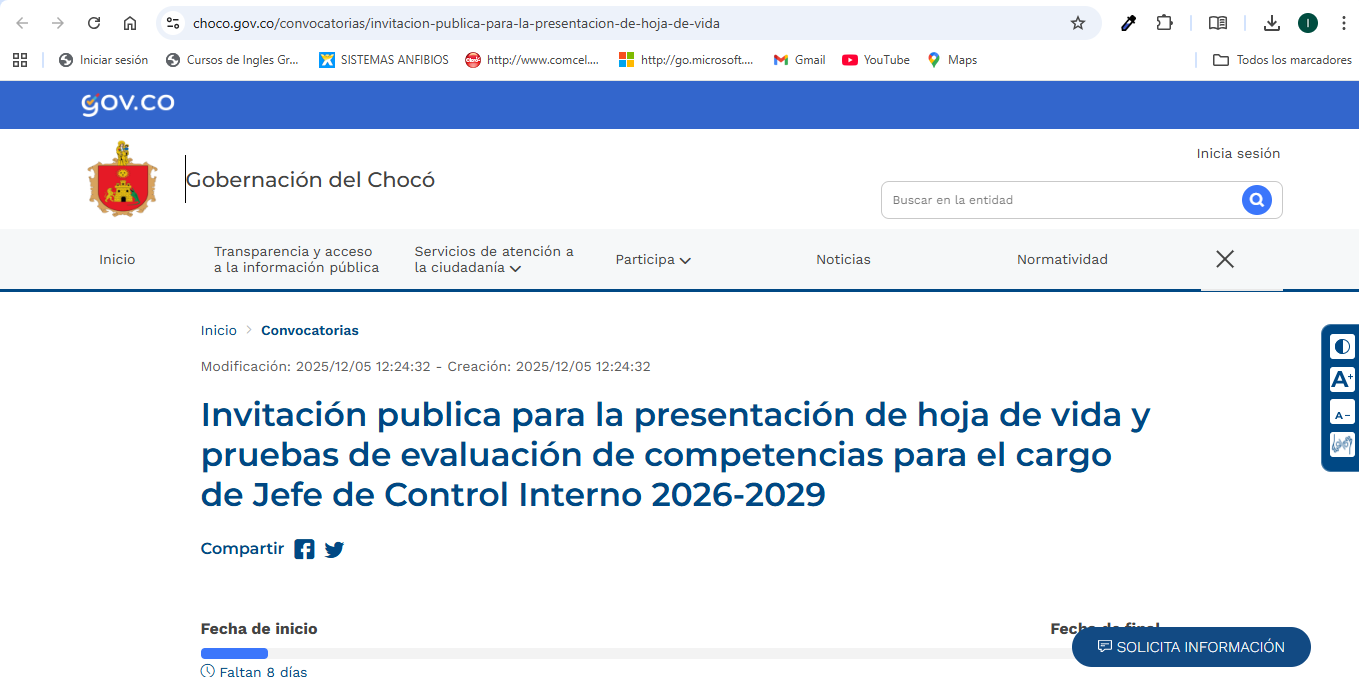Bookmark this page with star icon
The height and width of the screenshot is (677, 1359).
point(1077,23)
